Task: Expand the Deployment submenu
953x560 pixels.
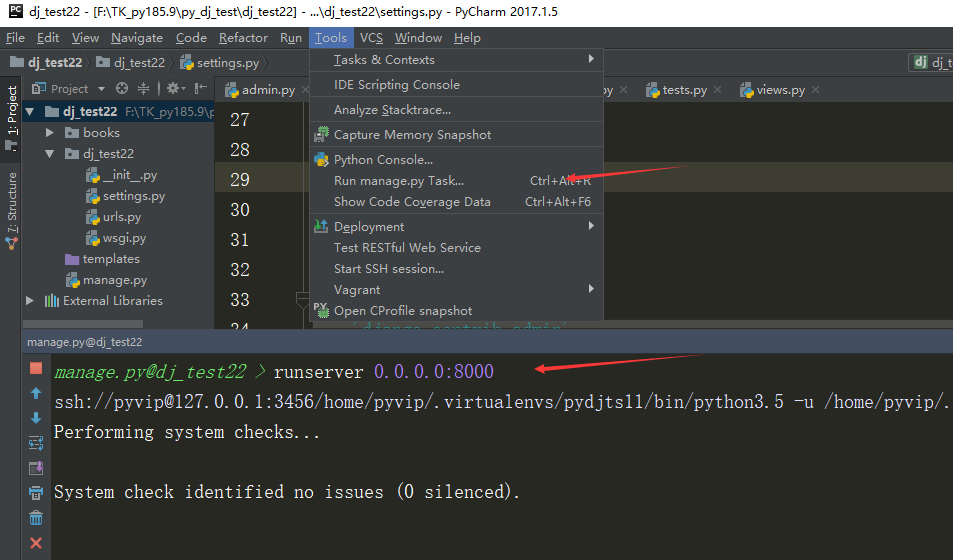Action: (x=456, y=226)
